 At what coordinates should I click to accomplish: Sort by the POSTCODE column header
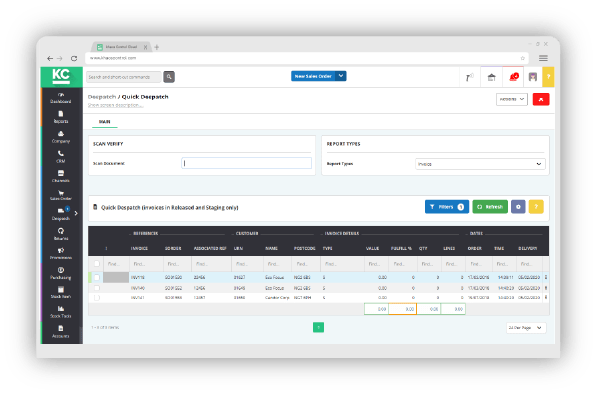click(304, 249)
